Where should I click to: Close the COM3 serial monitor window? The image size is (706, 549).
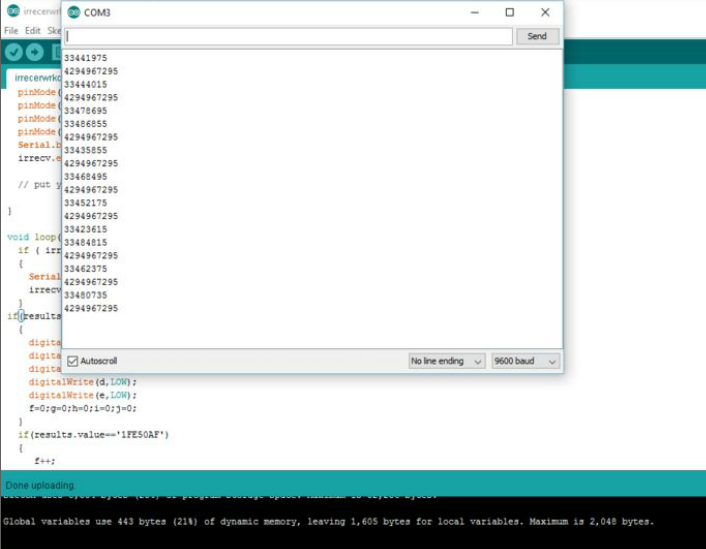click(545, 12)
